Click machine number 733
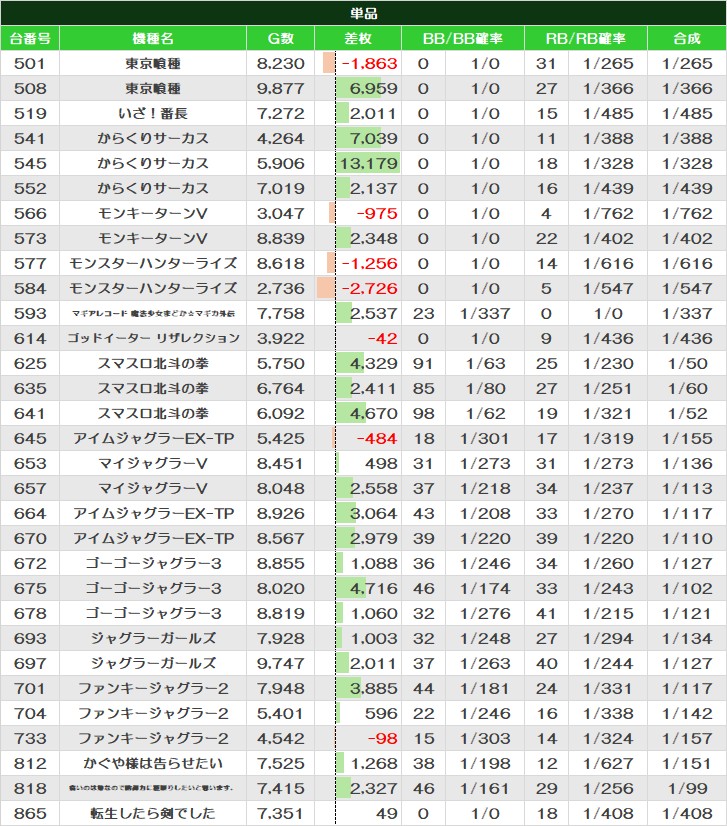 pos(30,739)
